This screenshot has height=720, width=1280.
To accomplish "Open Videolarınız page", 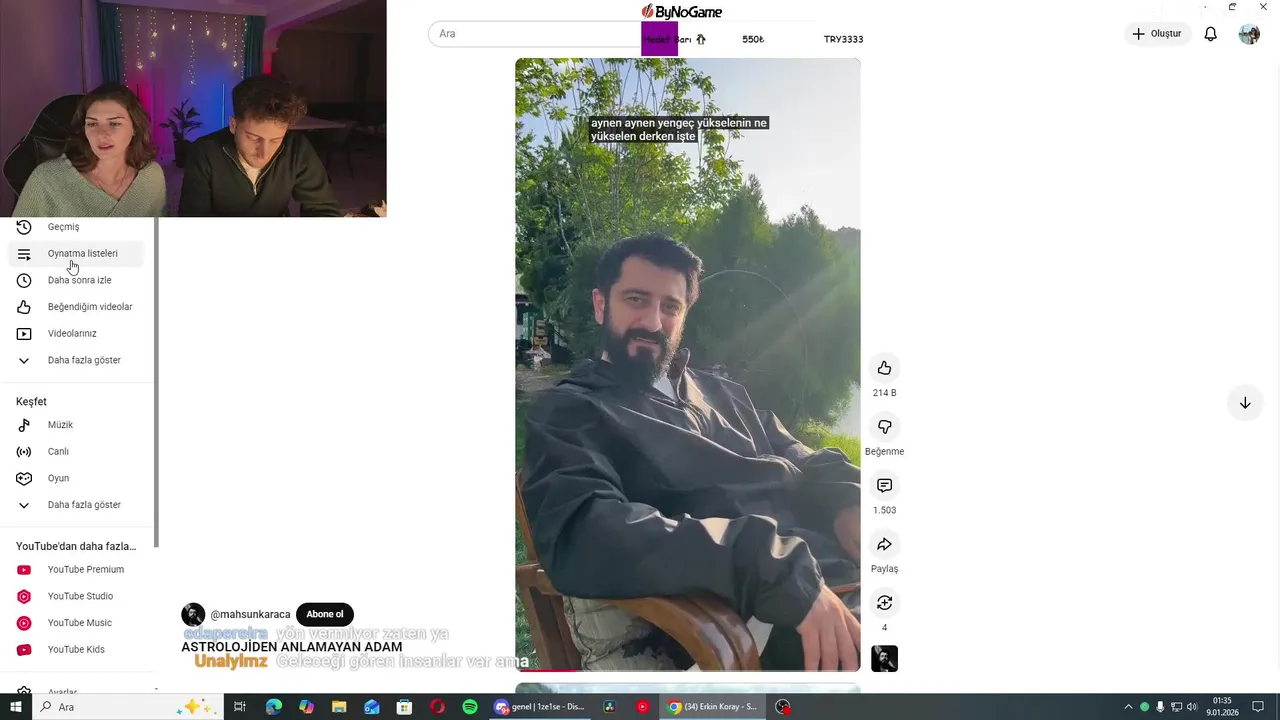I will pyautogui.click(x=76, y=334).
